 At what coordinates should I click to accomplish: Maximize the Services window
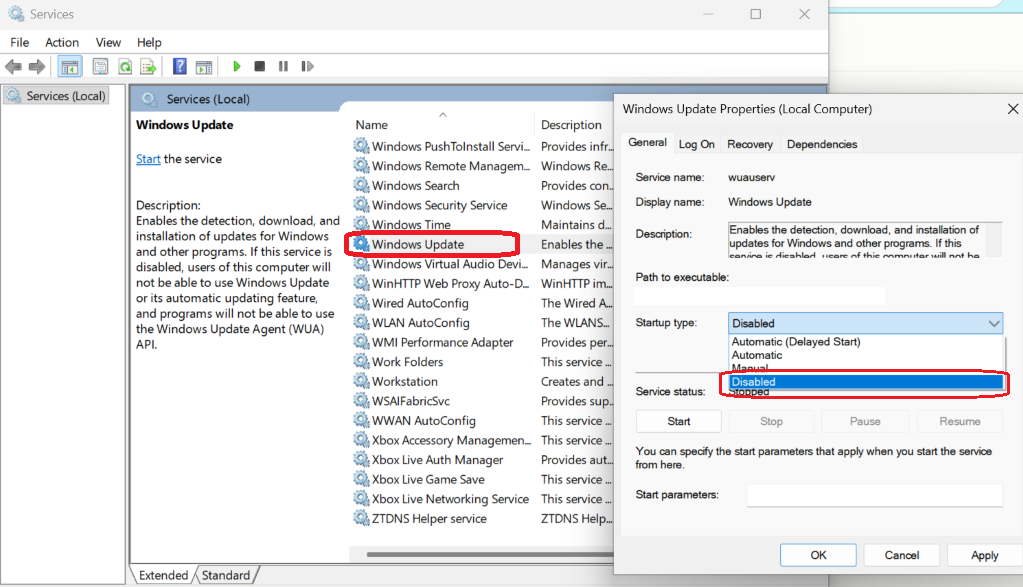pyautogui.click(x=756, y=14)
